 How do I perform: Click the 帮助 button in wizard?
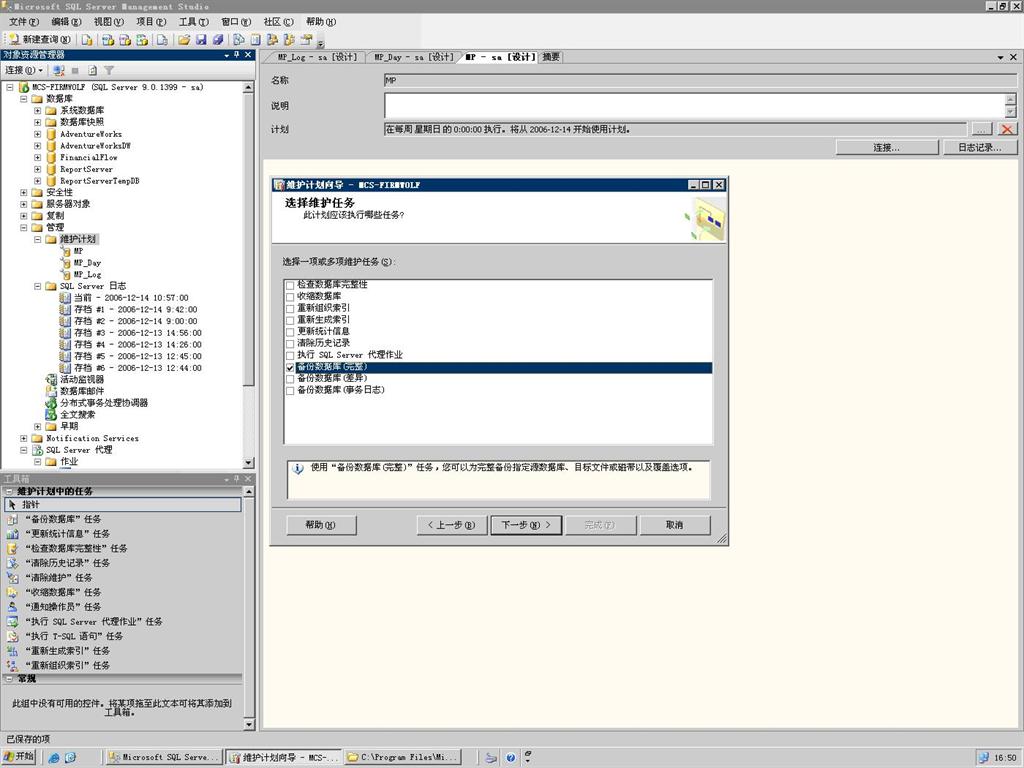(x=321, y=525)
